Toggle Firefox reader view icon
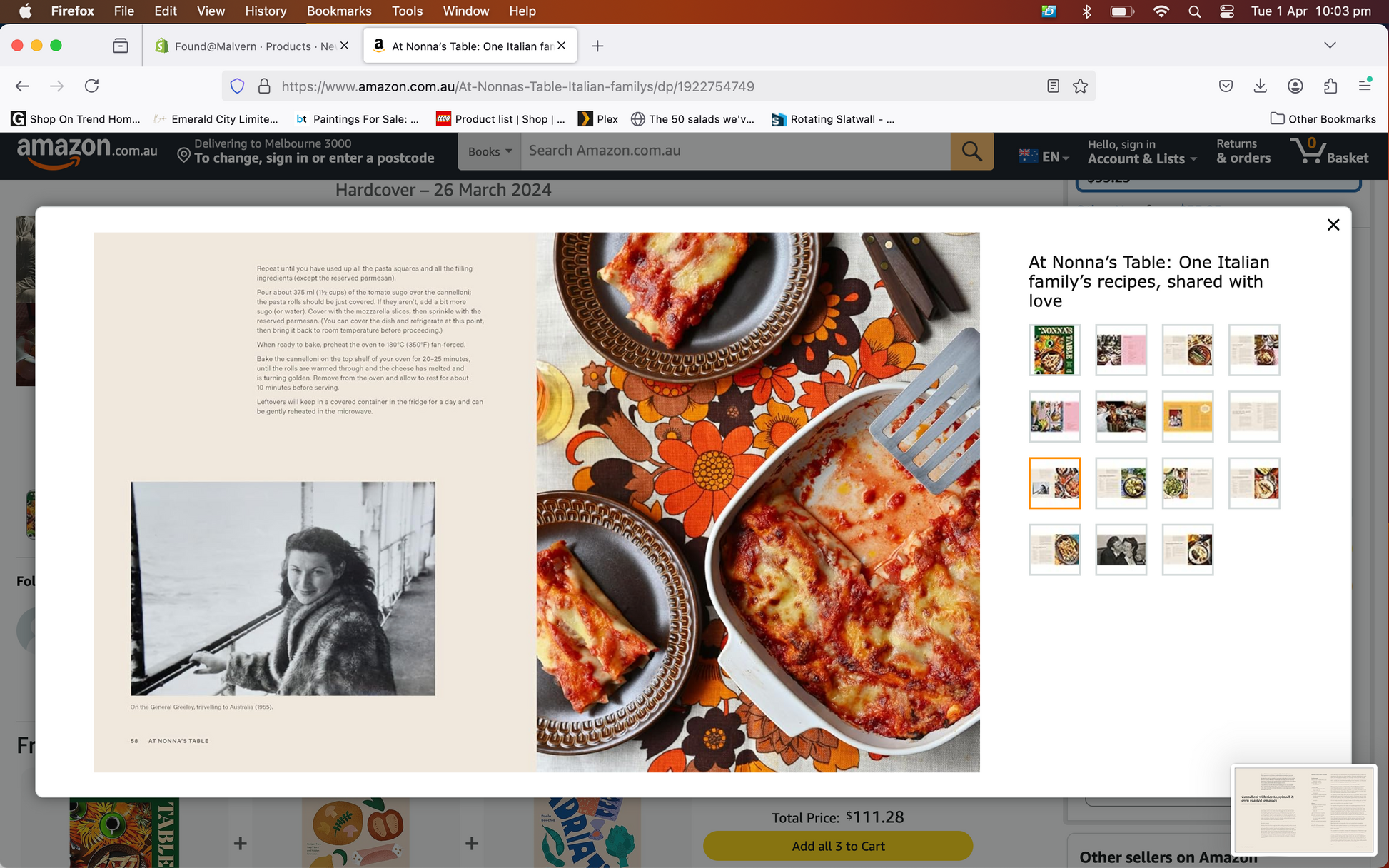Image resolution: width=1389 pixels, height=868 pixels. pos(1053,86)
